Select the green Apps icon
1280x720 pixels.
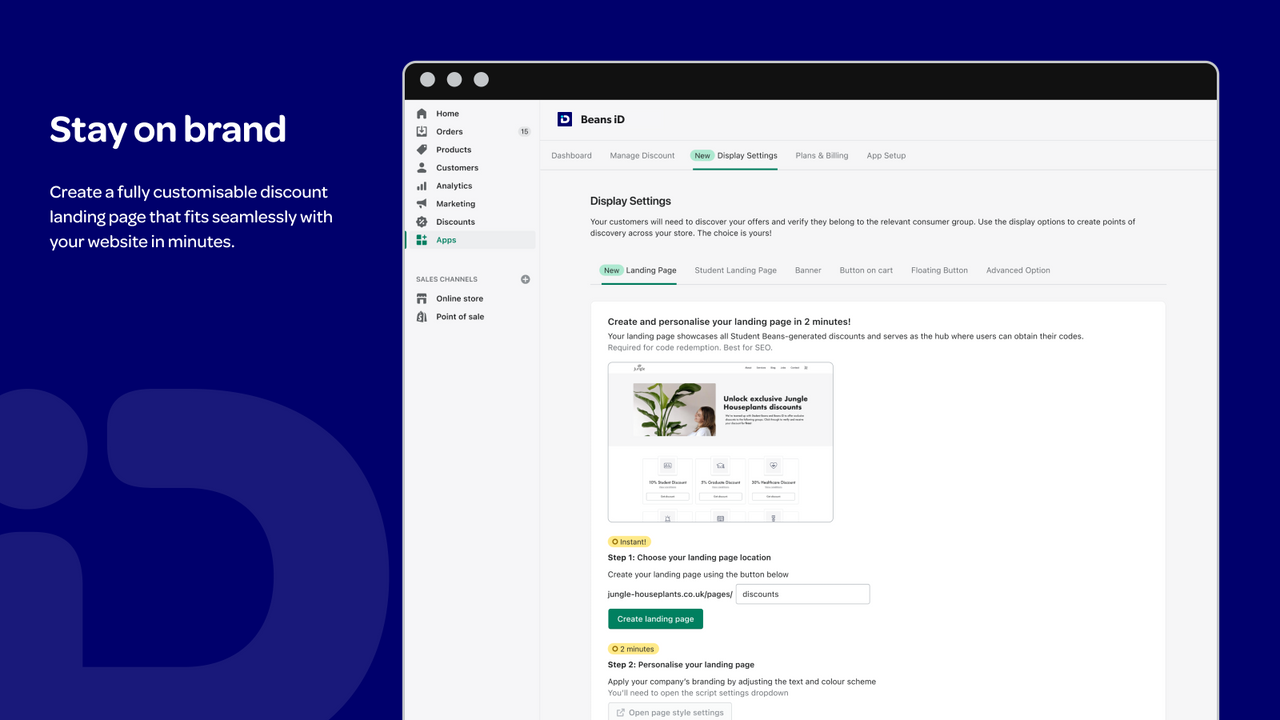[422, 239]
